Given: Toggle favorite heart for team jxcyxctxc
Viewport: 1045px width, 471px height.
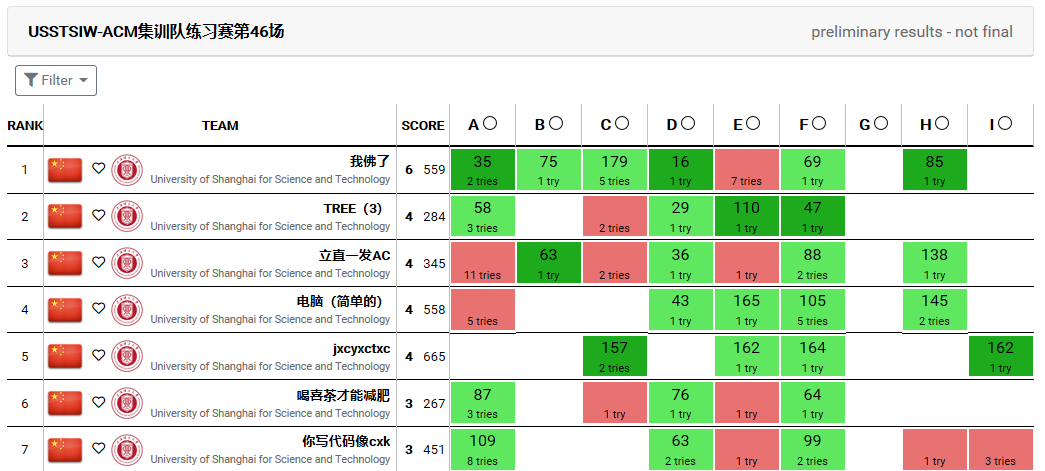Looking at the screenshot, I should pos(98,356).
